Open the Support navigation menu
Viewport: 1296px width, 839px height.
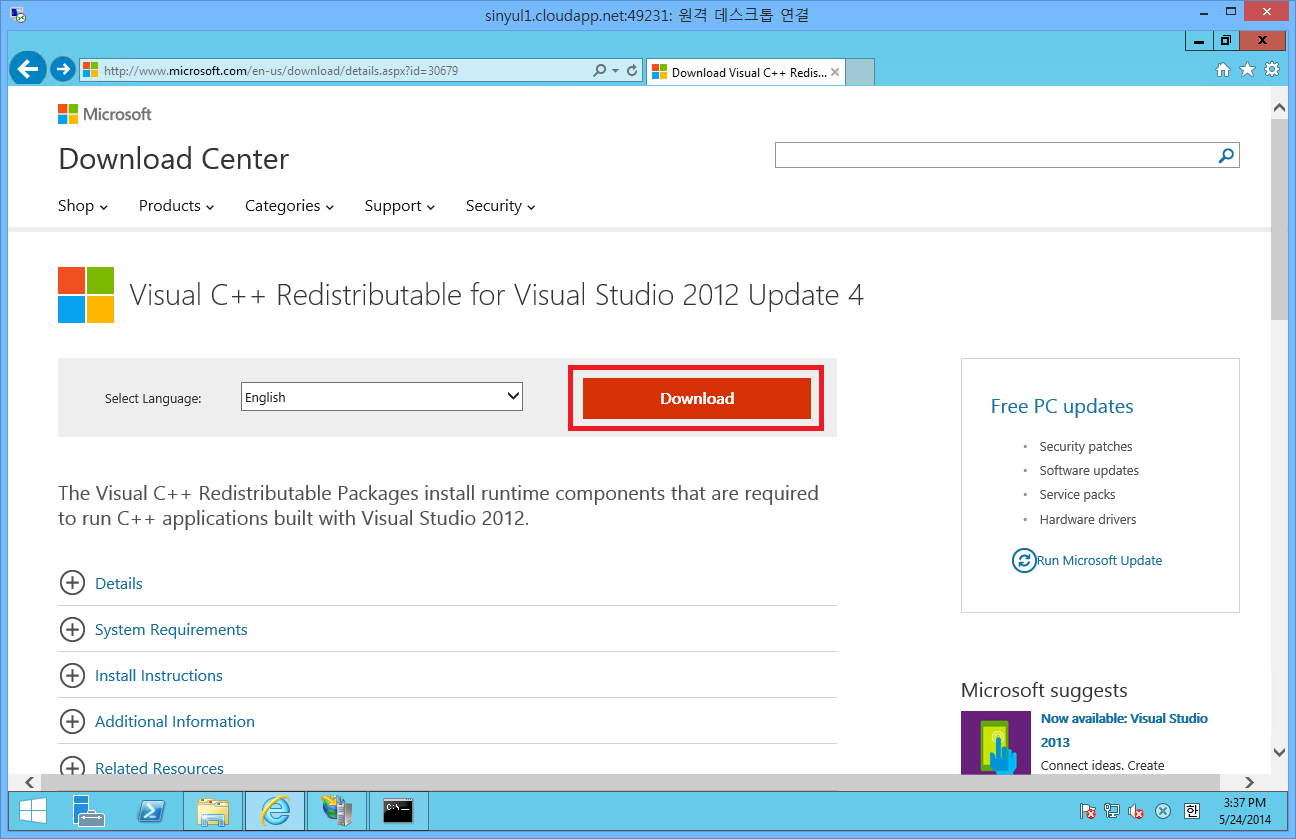(400, 206)
